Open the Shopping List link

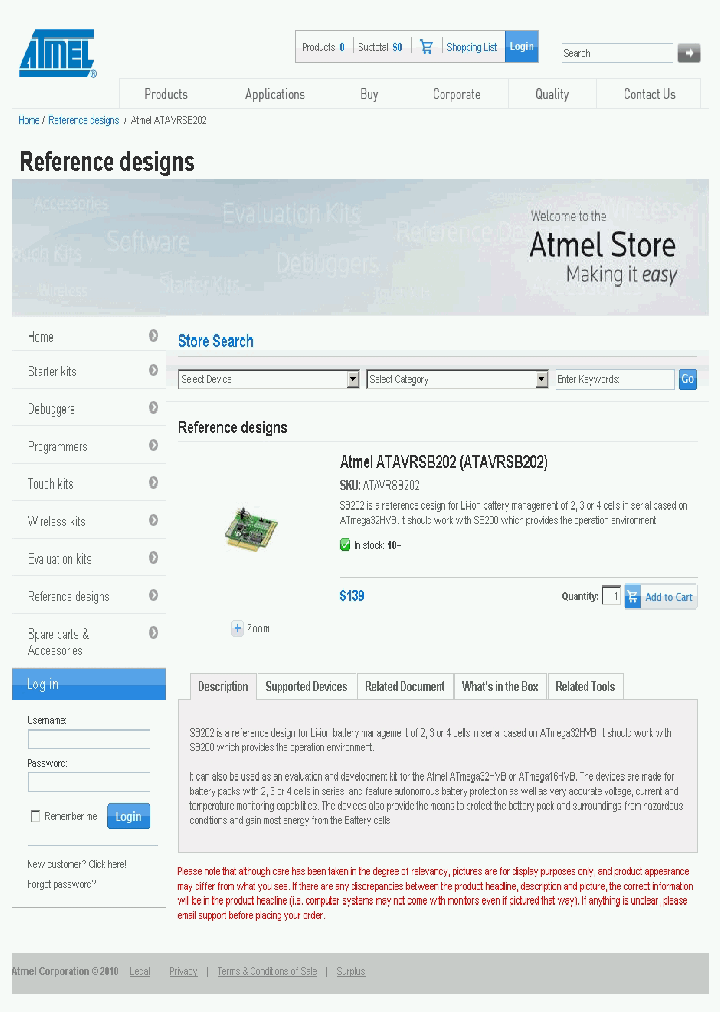point(472,47)
